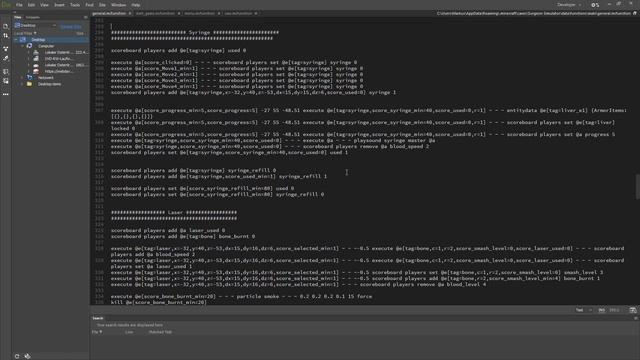Expand the Network tree node

(x=22, y=78)
